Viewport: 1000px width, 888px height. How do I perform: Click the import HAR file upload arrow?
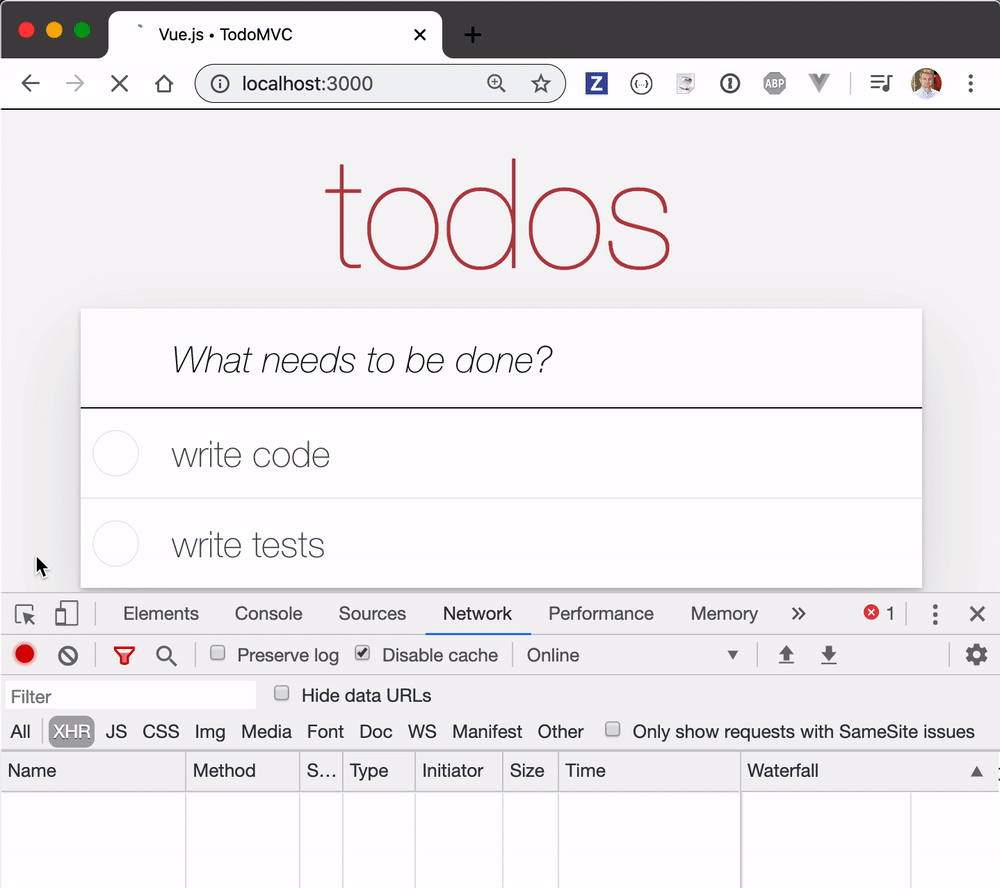pos(786,655)
